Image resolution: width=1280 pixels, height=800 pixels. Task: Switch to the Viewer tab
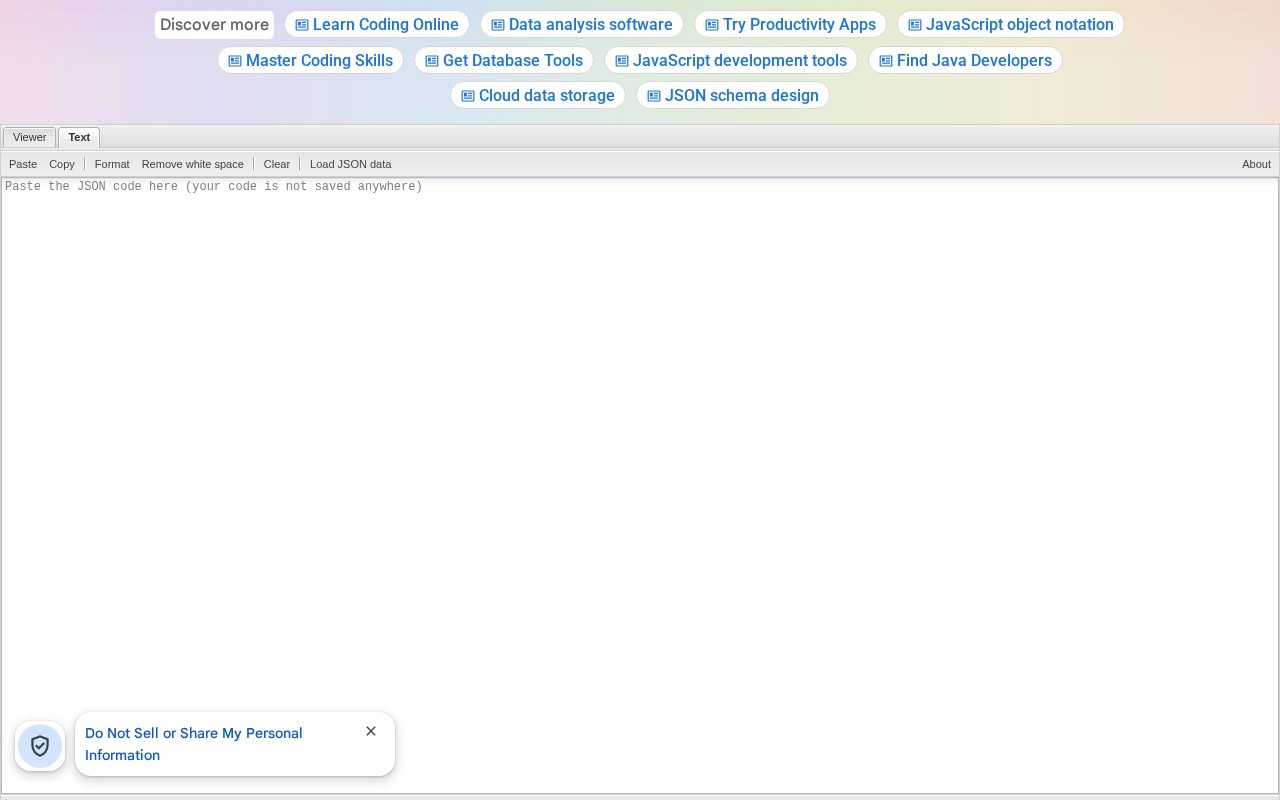[29, 137]
